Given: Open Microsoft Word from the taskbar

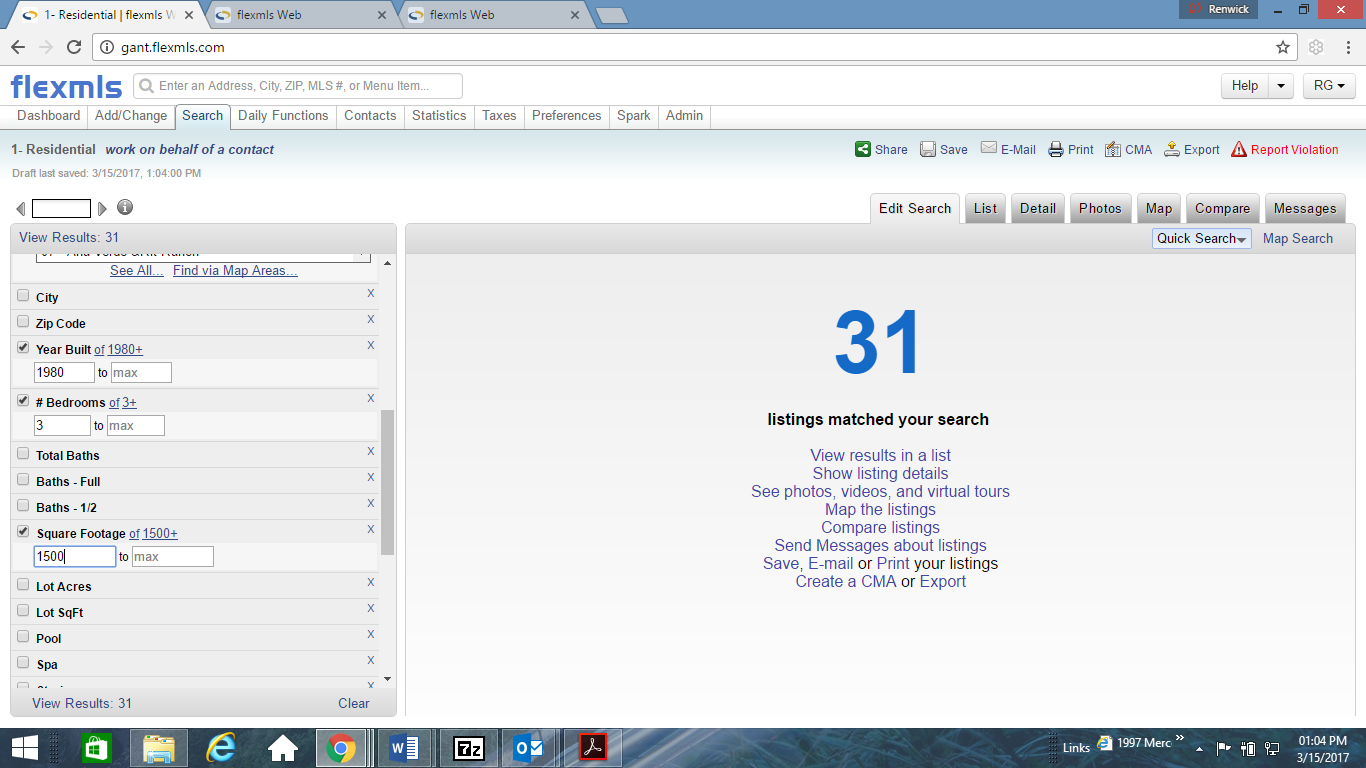Looking at the screenshot, I should [405, 748].
